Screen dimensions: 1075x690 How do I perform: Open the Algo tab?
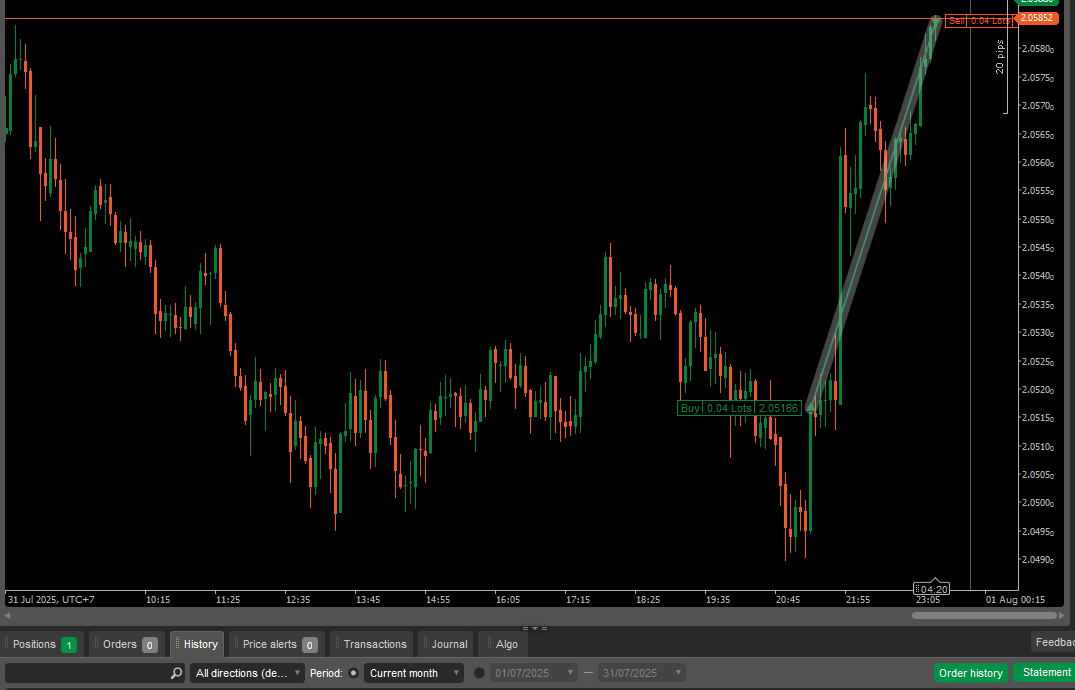point(503,645)
